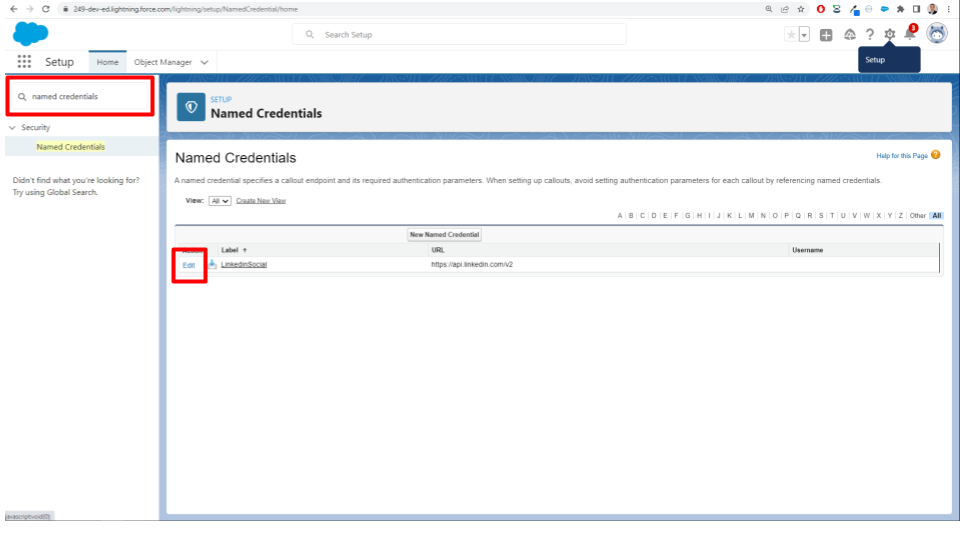960x540 pixels.
Task: Open the Chrome three-dot menu
Action: click(x=948, y=9)
